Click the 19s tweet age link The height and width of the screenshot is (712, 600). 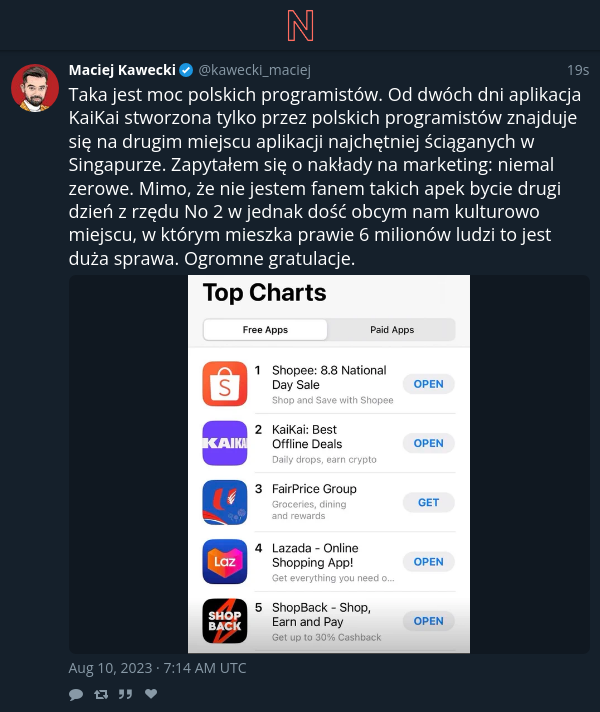(578, 70)
